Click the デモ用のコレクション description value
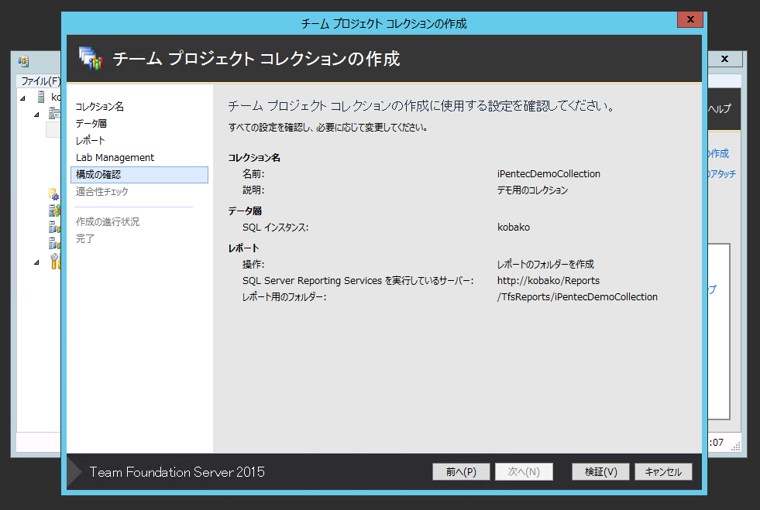Image resolution: width=760 pixels, height=510 pixels. (x=533, y=190)
